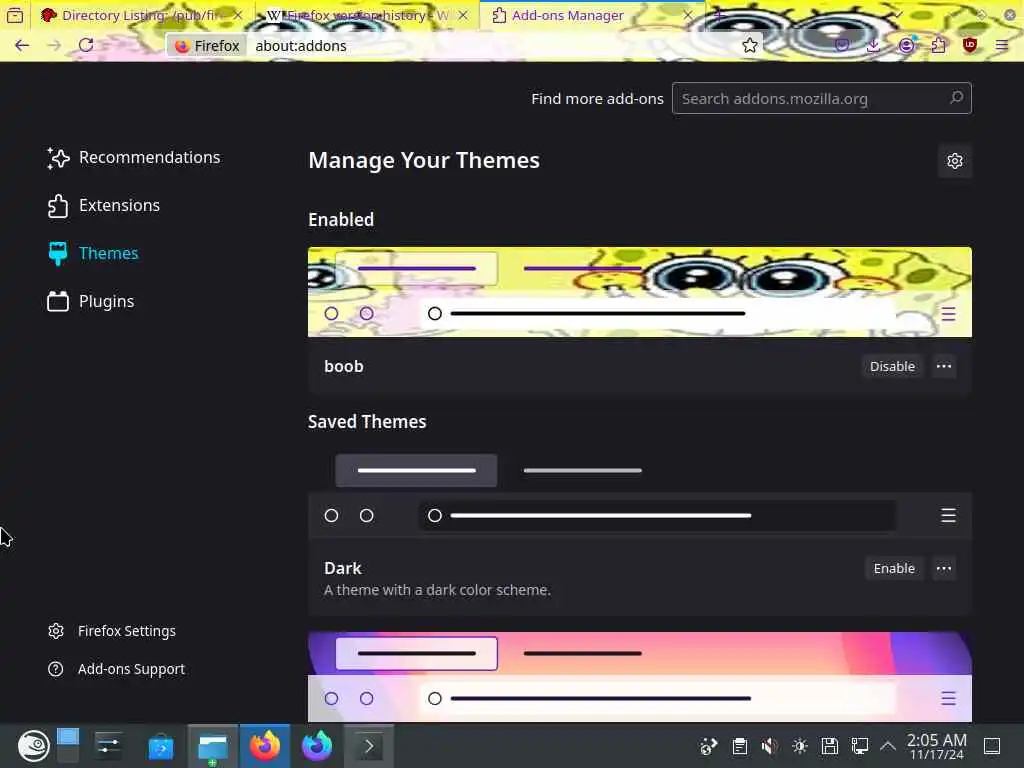1024x768 pixels.
Task: Open the muted volume tray icon
Action: pos(769,746)
